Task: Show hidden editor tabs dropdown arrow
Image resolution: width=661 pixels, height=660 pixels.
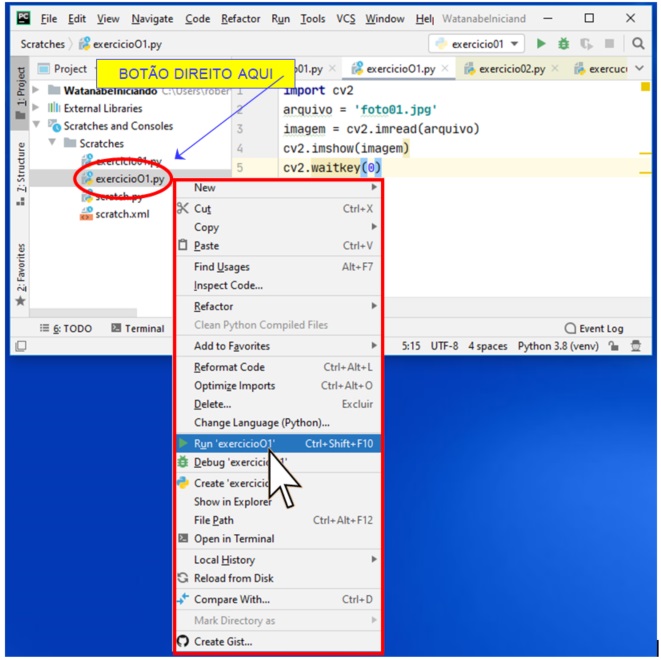Action: 640,69
